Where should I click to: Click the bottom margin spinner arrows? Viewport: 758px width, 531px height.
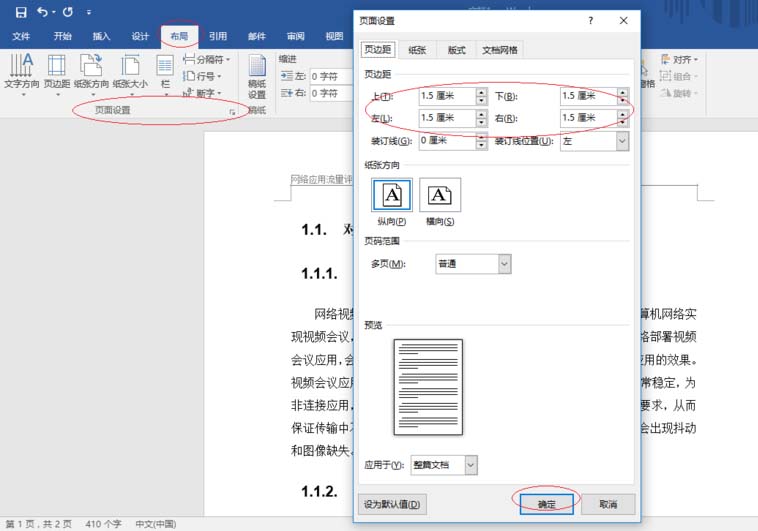click(x=623, y=96)
